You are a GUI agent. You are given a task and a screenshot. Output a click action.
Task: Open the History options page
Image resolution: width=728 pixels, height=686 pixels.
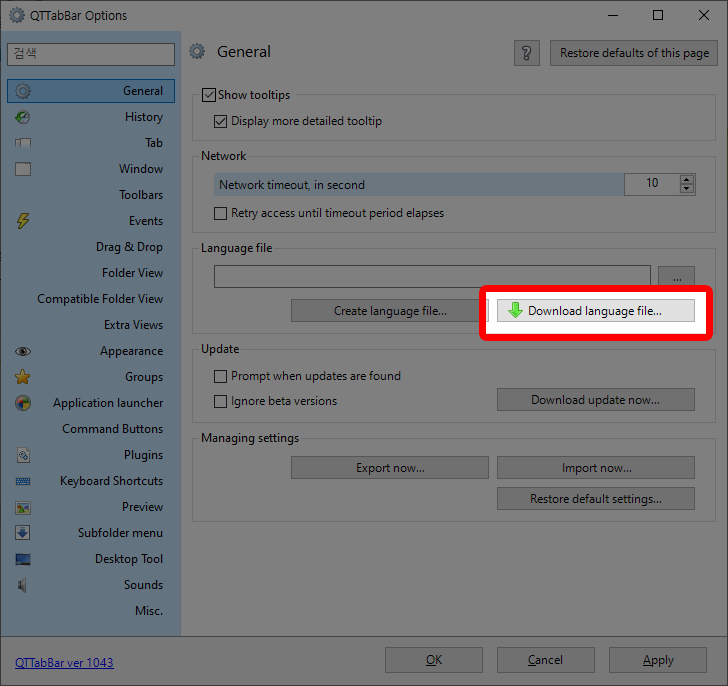pyautogui.click(x=91, y=117)
